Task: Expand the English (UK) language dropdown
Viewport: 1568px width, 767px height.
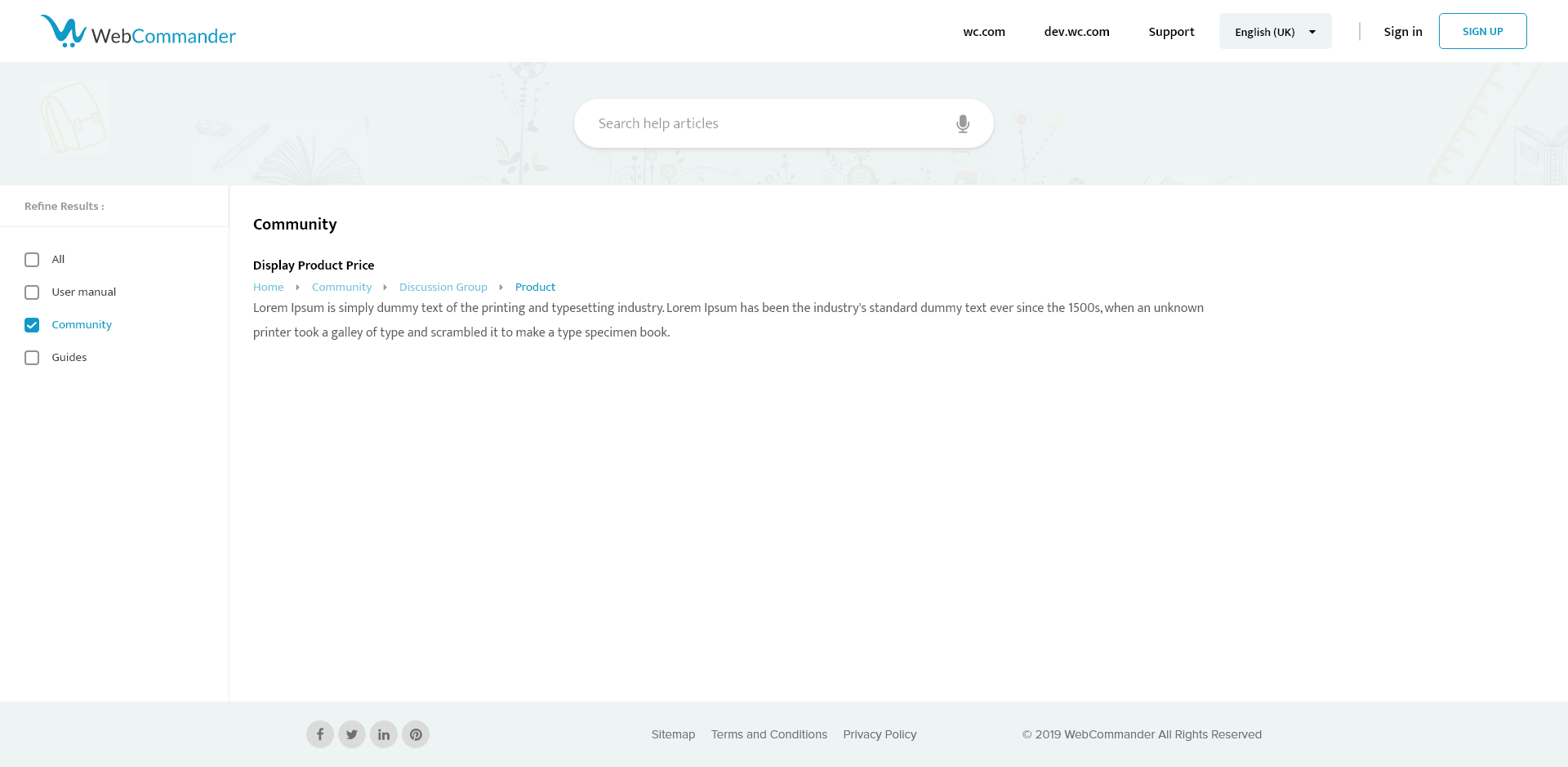Action: pyautogui.click(x=1275, y=32)
